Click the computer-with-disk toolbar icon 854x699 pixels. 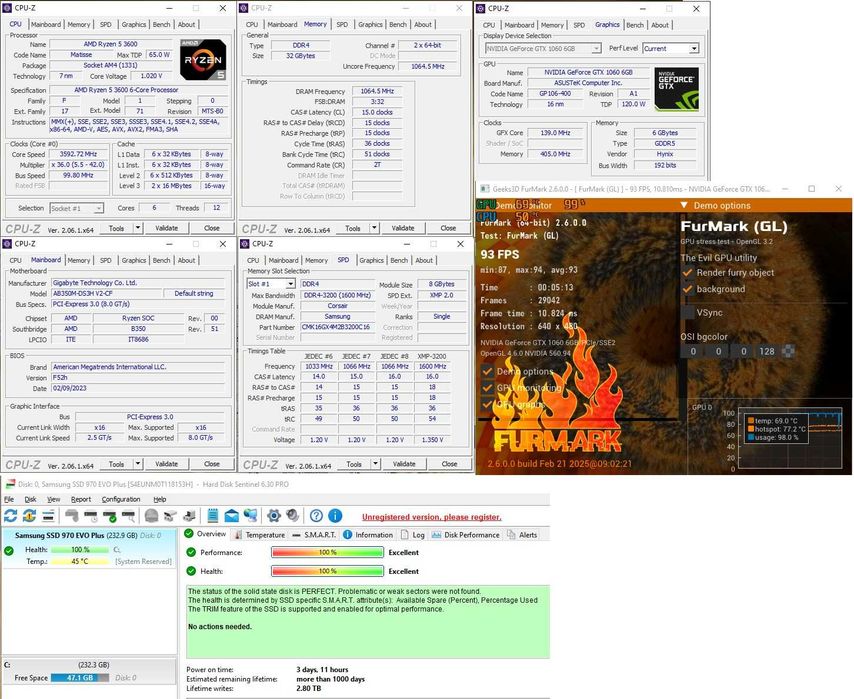click(189, 515)
